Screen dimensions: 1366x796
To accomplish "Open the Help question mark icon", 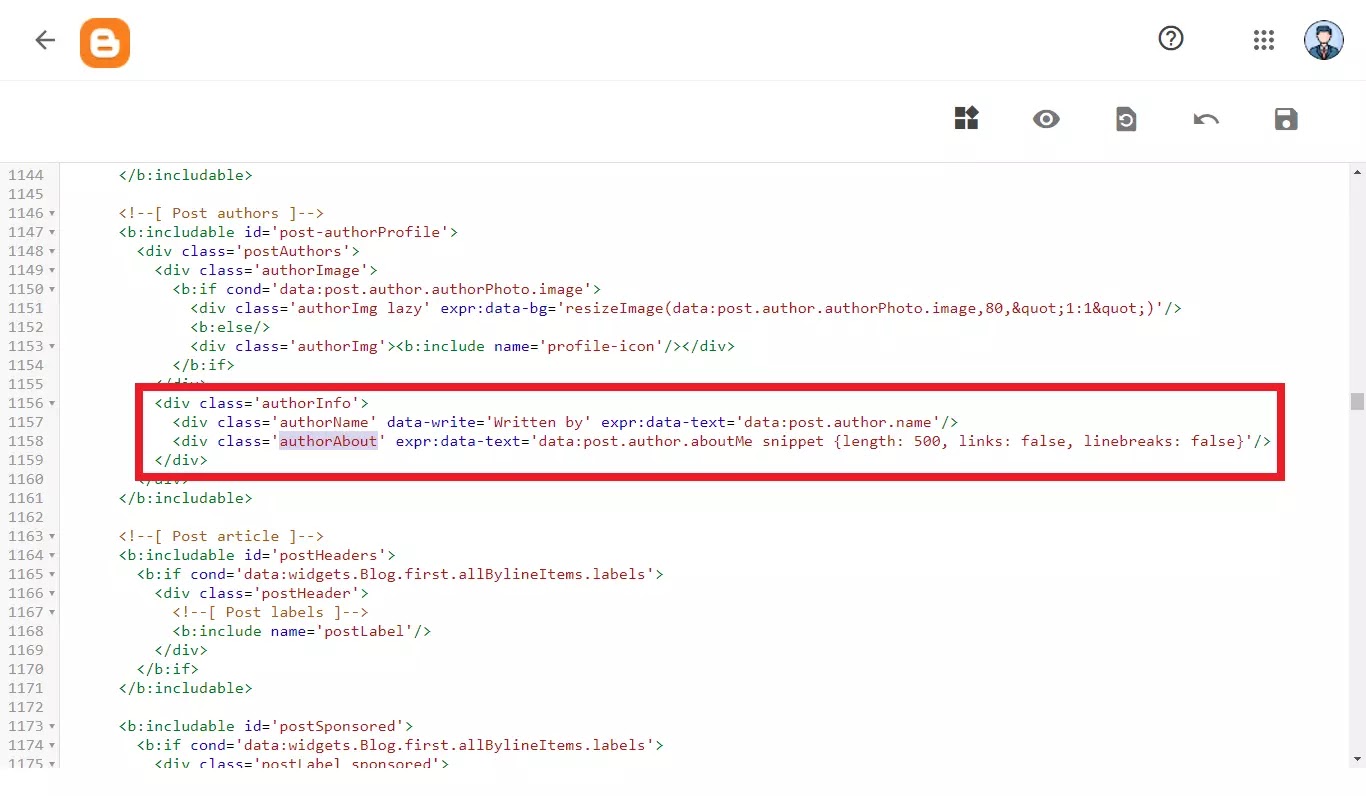I will click(x=1171, y=39).
